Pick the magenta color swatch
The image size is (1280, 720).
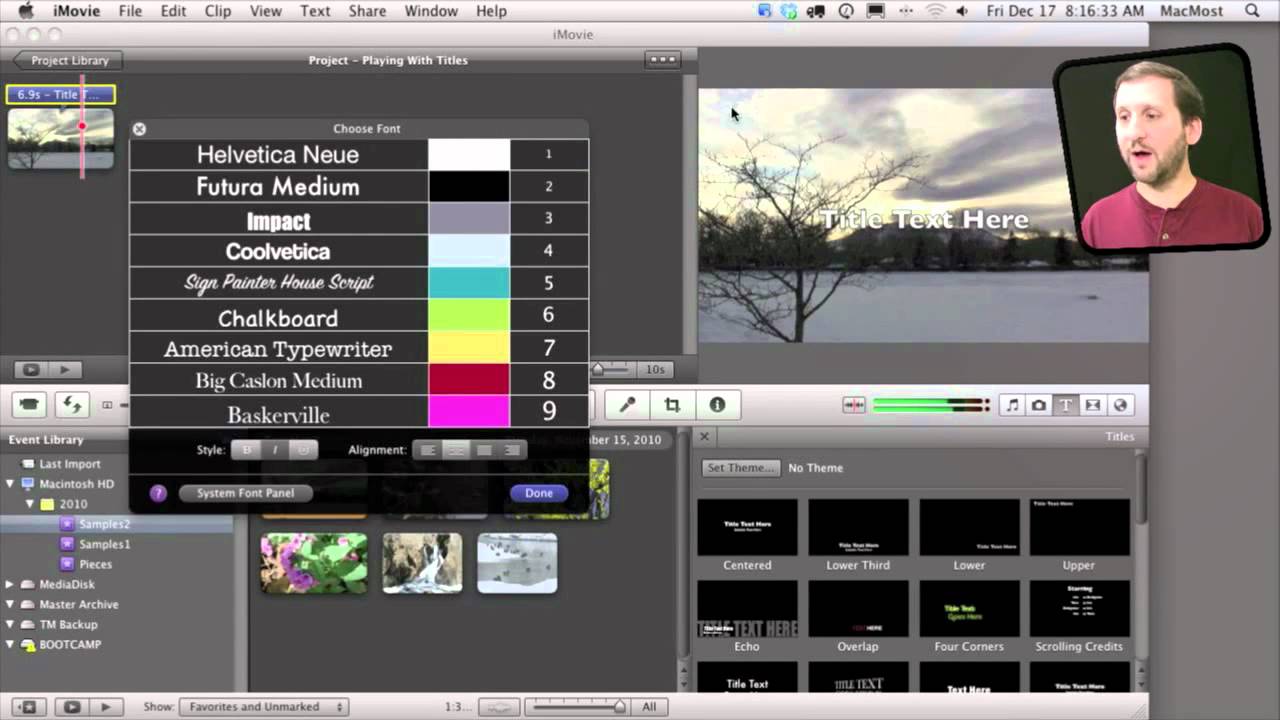[x=469, y=411]
